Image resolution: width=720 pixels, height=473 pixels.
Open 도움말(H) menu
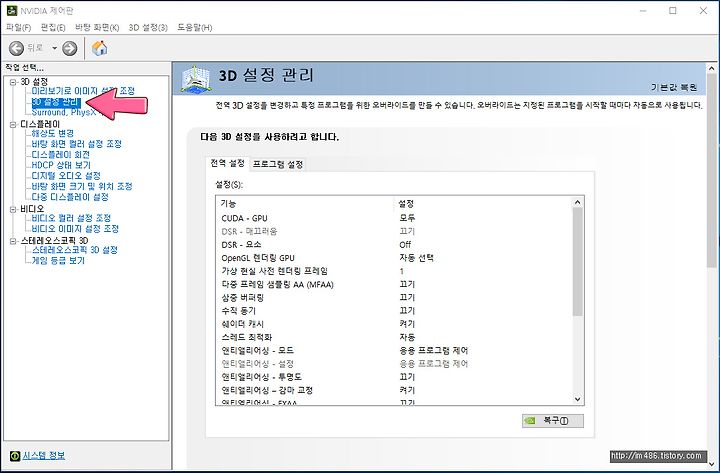pyautogui.click(x=195, y=28)
